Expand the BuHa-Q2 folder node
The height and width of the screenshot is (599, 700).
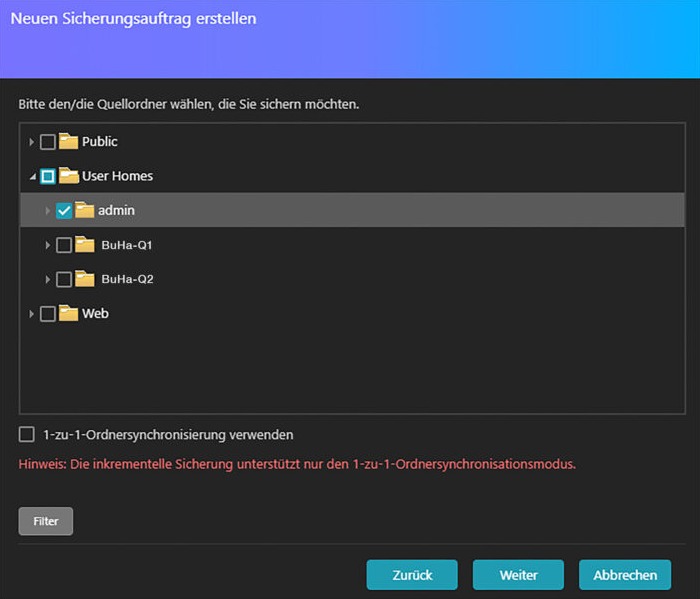[x=47, y=279]
